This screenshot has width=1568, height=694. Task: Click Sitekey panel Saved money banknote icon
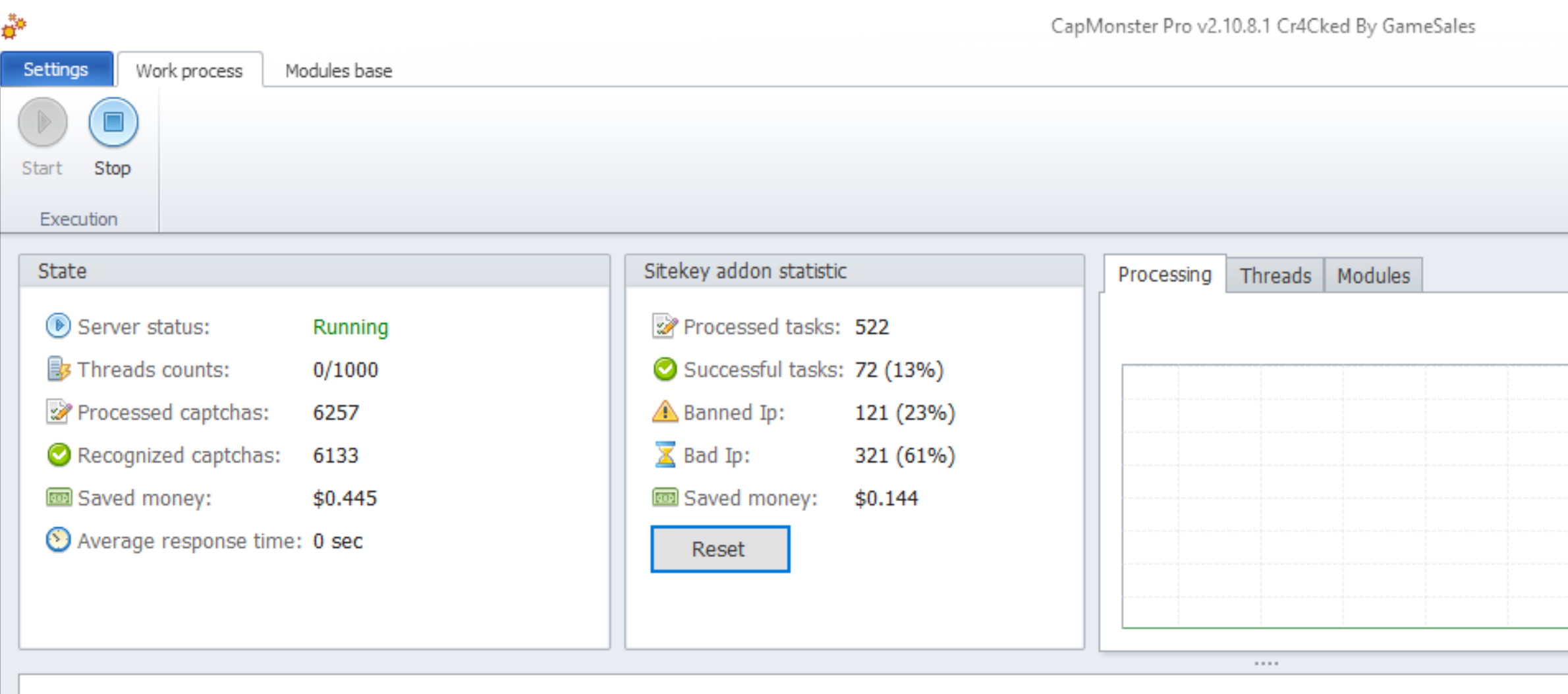(x=665, y=497)
